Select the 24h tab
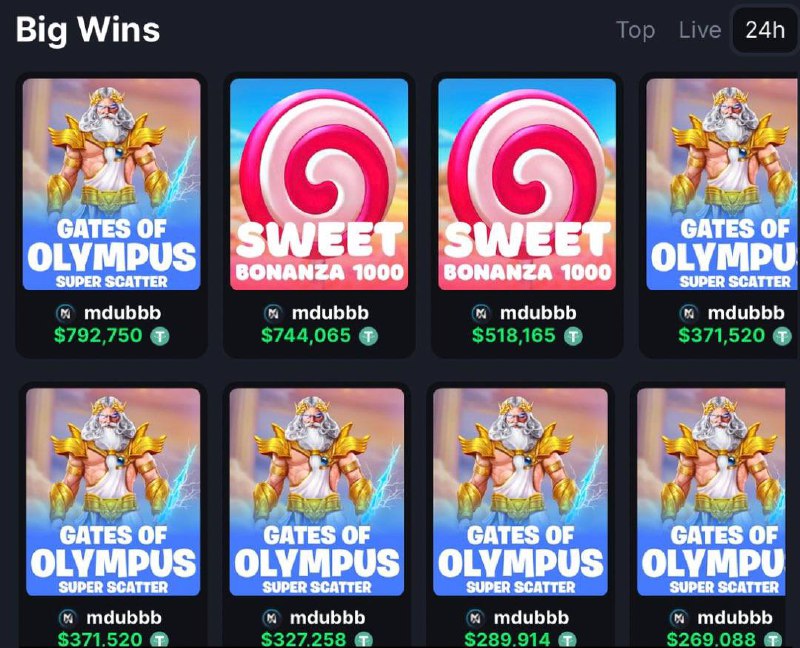 point(764,30)
